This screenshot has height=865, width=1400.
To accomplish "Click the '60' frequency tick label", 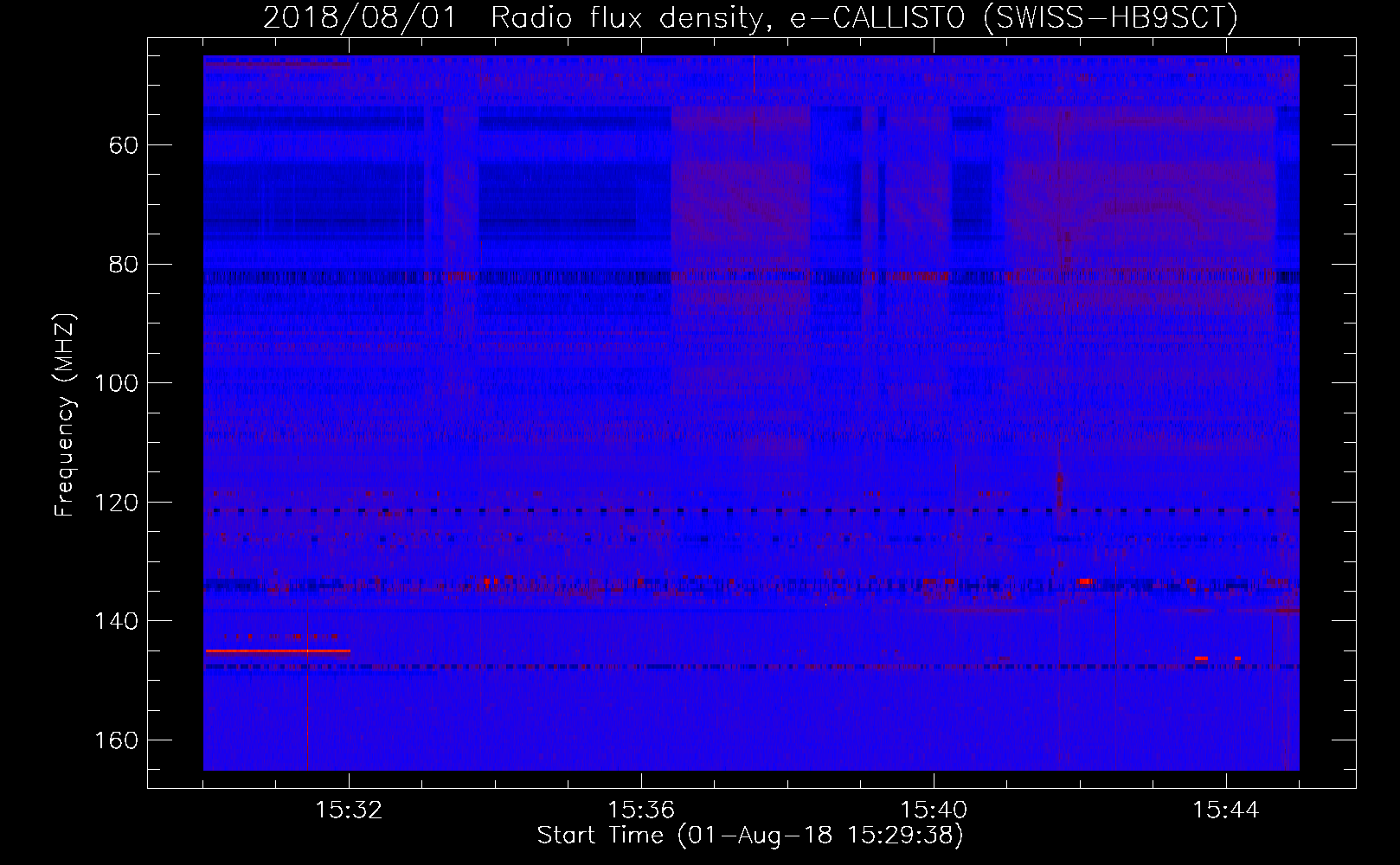I will click(x=124, y=145).
